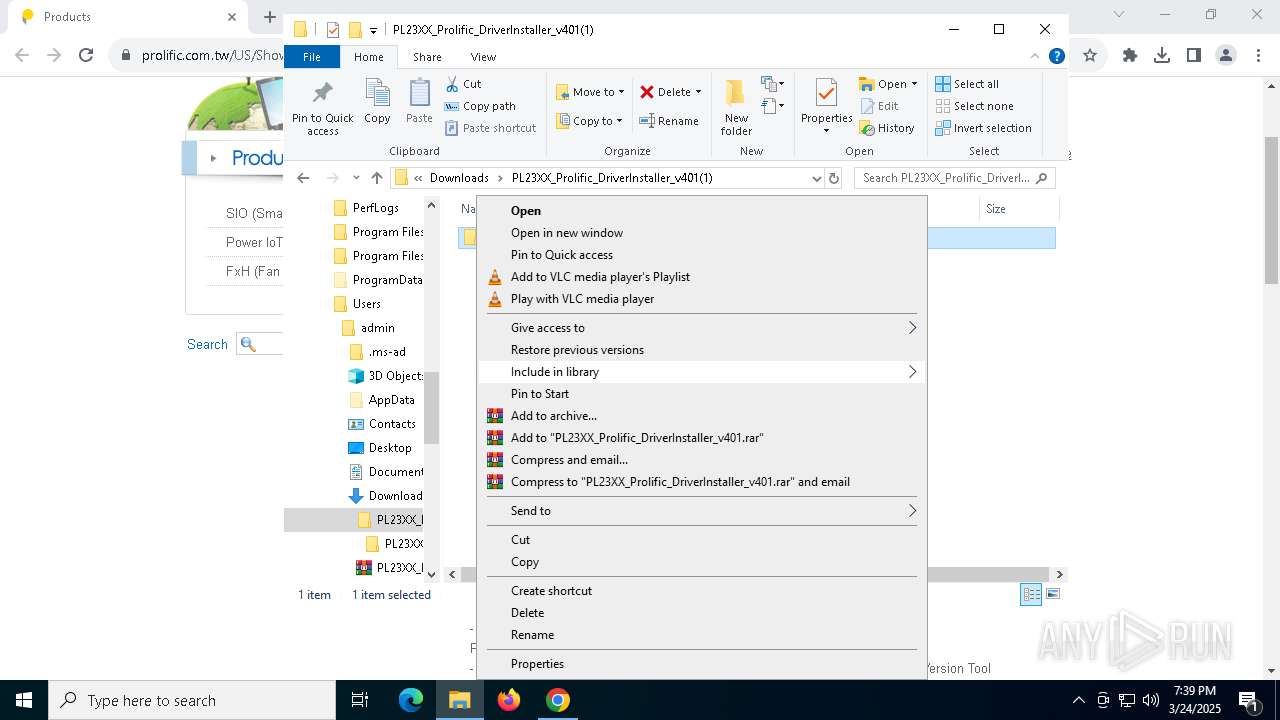Expand the Delete dropdown arrow in ribbon
The width and height of the screenshot is (1280, 720).
click(698, 92)
